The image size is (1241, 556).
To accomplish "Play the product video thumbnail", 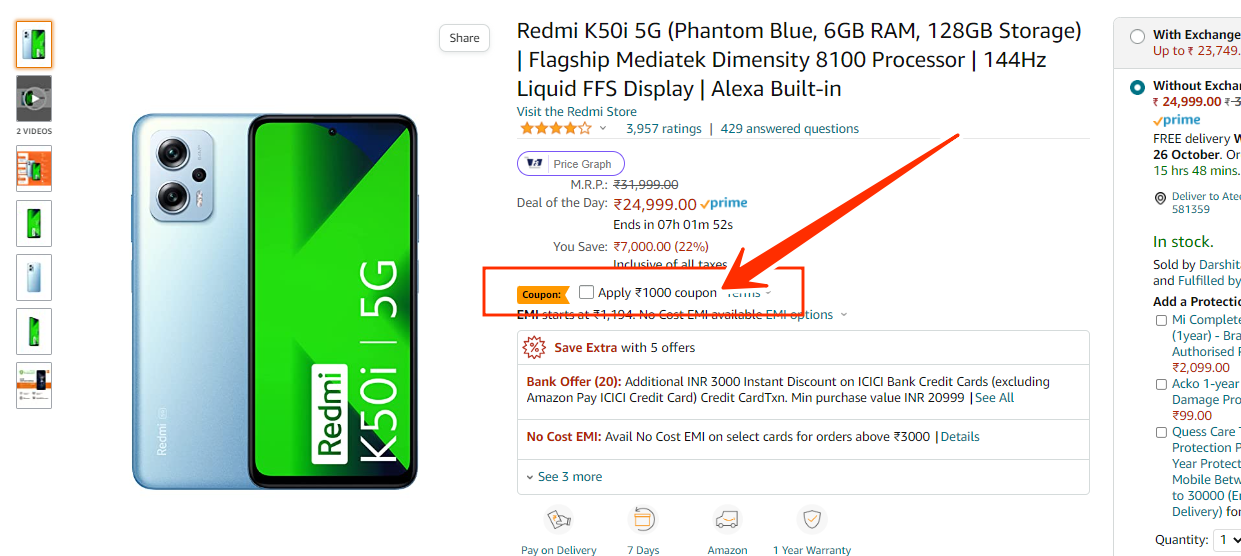I will (x=34, y=99).
